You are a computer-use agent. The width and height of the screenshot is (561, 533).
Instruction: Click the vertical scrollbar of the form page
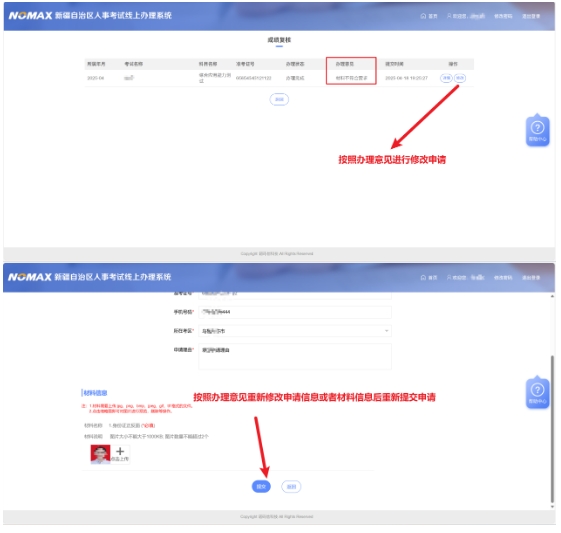point(552,429)
